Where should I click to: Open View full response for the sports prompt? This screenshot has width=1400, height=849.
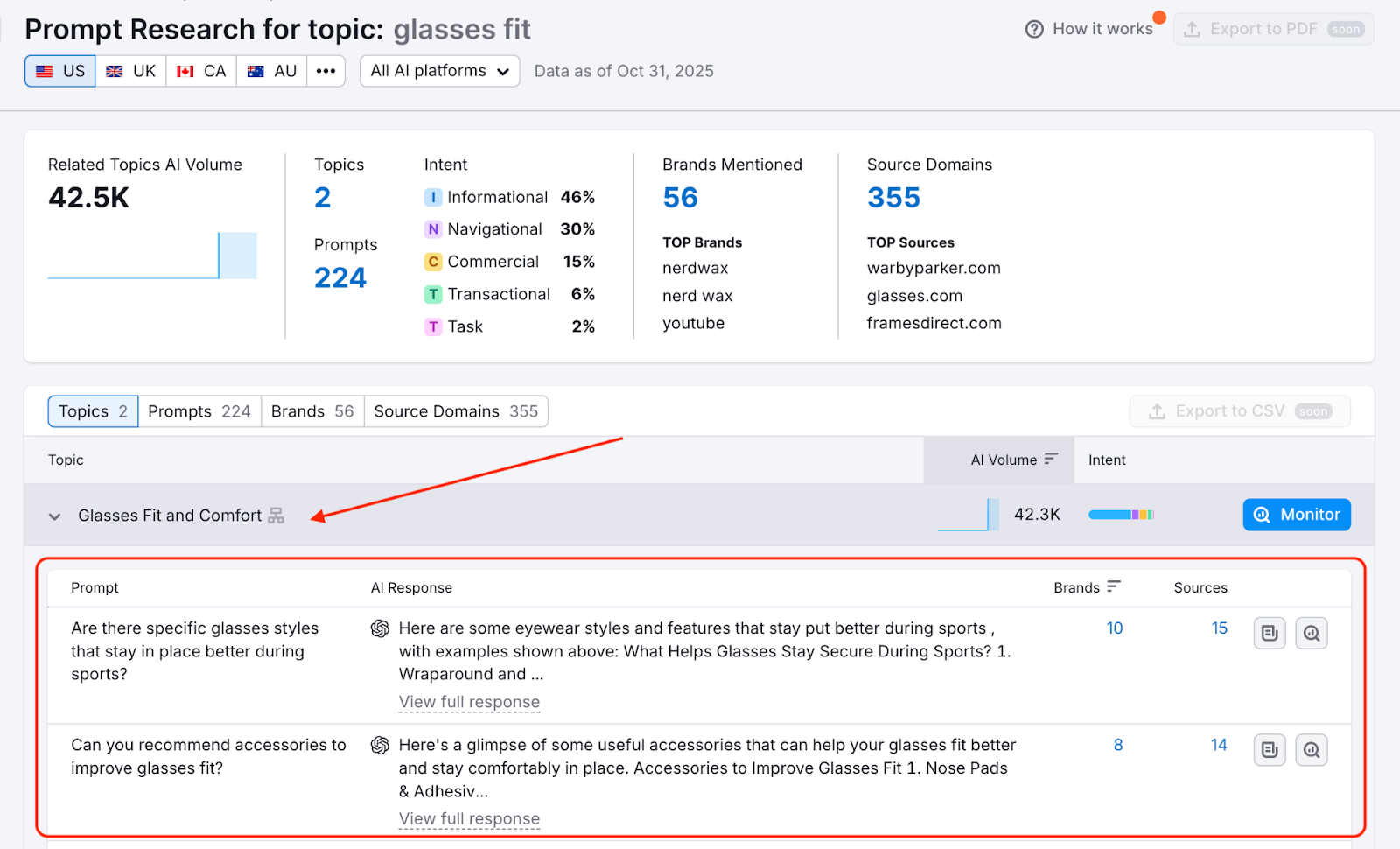(x=469, y=702)
